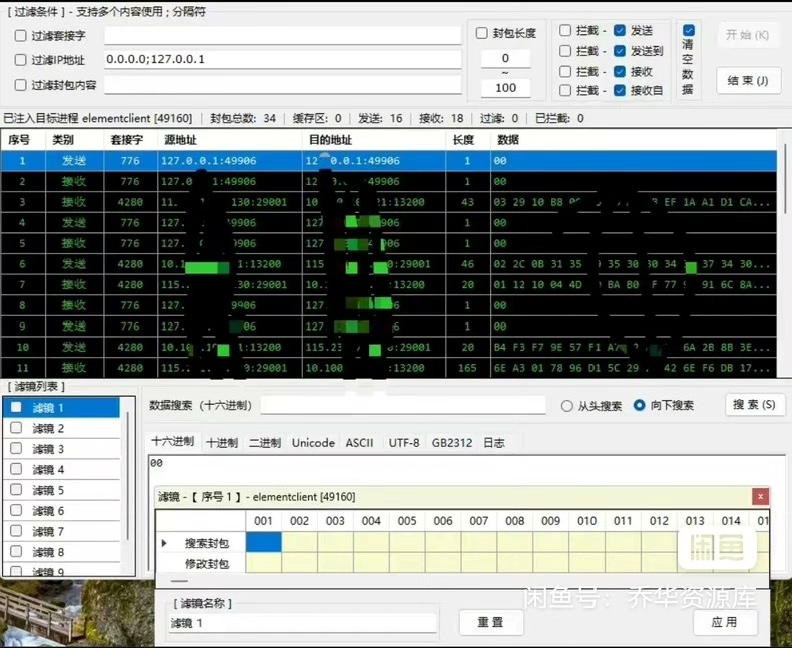Switch to the 二进制 tab
The width and height of the screenshot is (792, 648).
coord(265,443)
